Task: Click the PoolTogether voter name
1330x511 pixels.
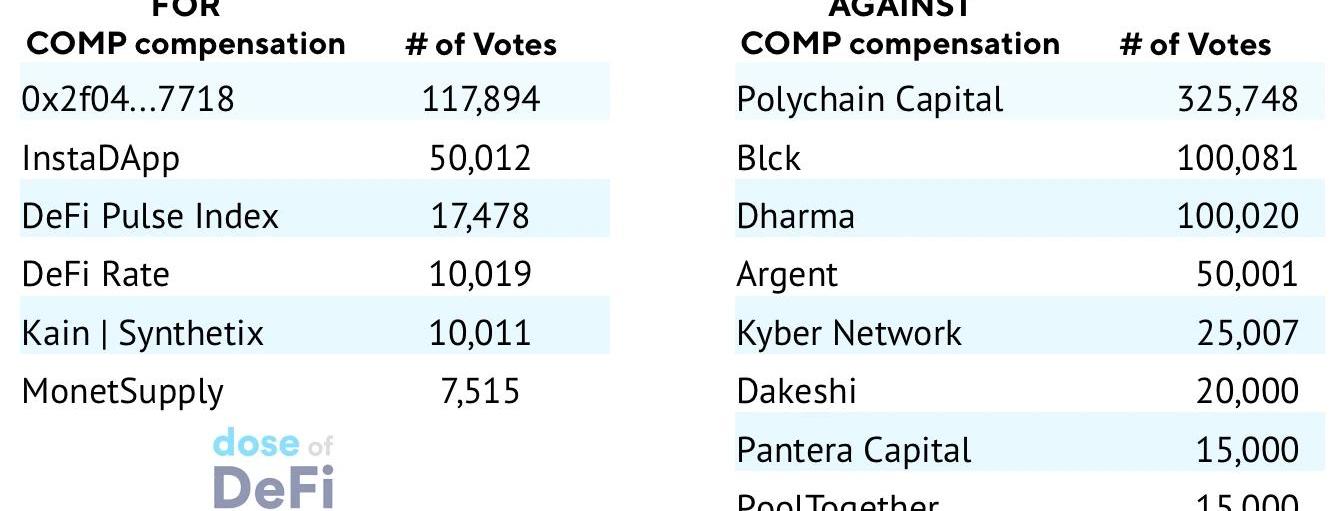Action: pyautogui.click(x=837, y=502)
